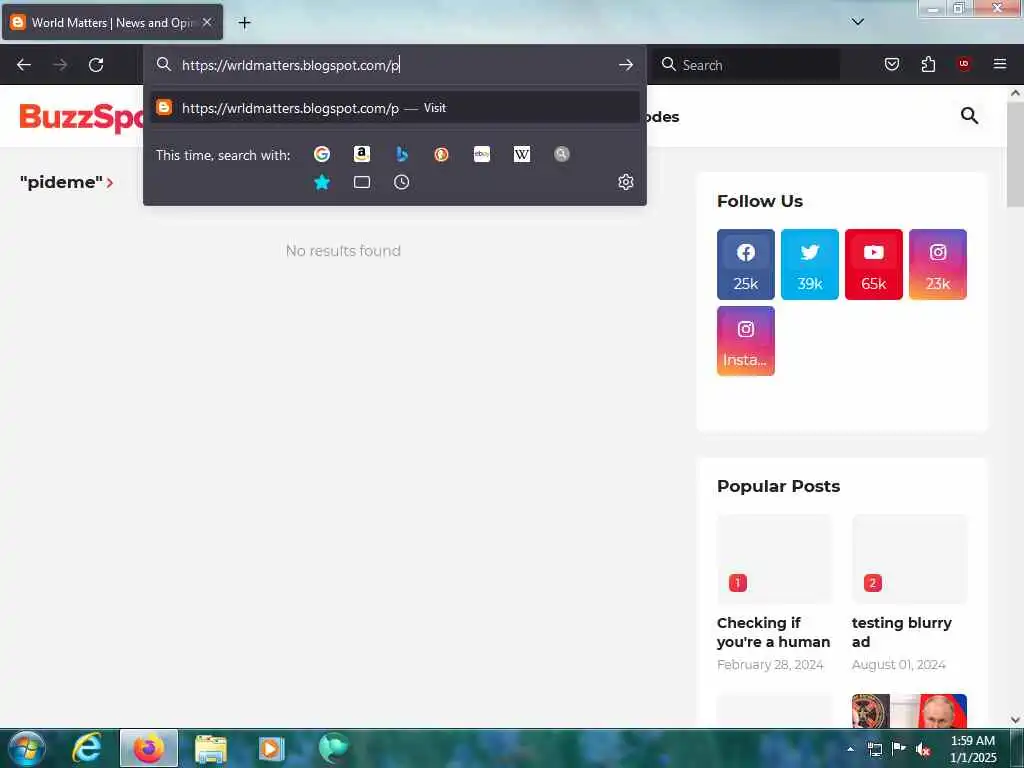Viewport: 1024px width, 768px height.
Task: Click the muted volume tray icon
Action: [x=923, y=750]
